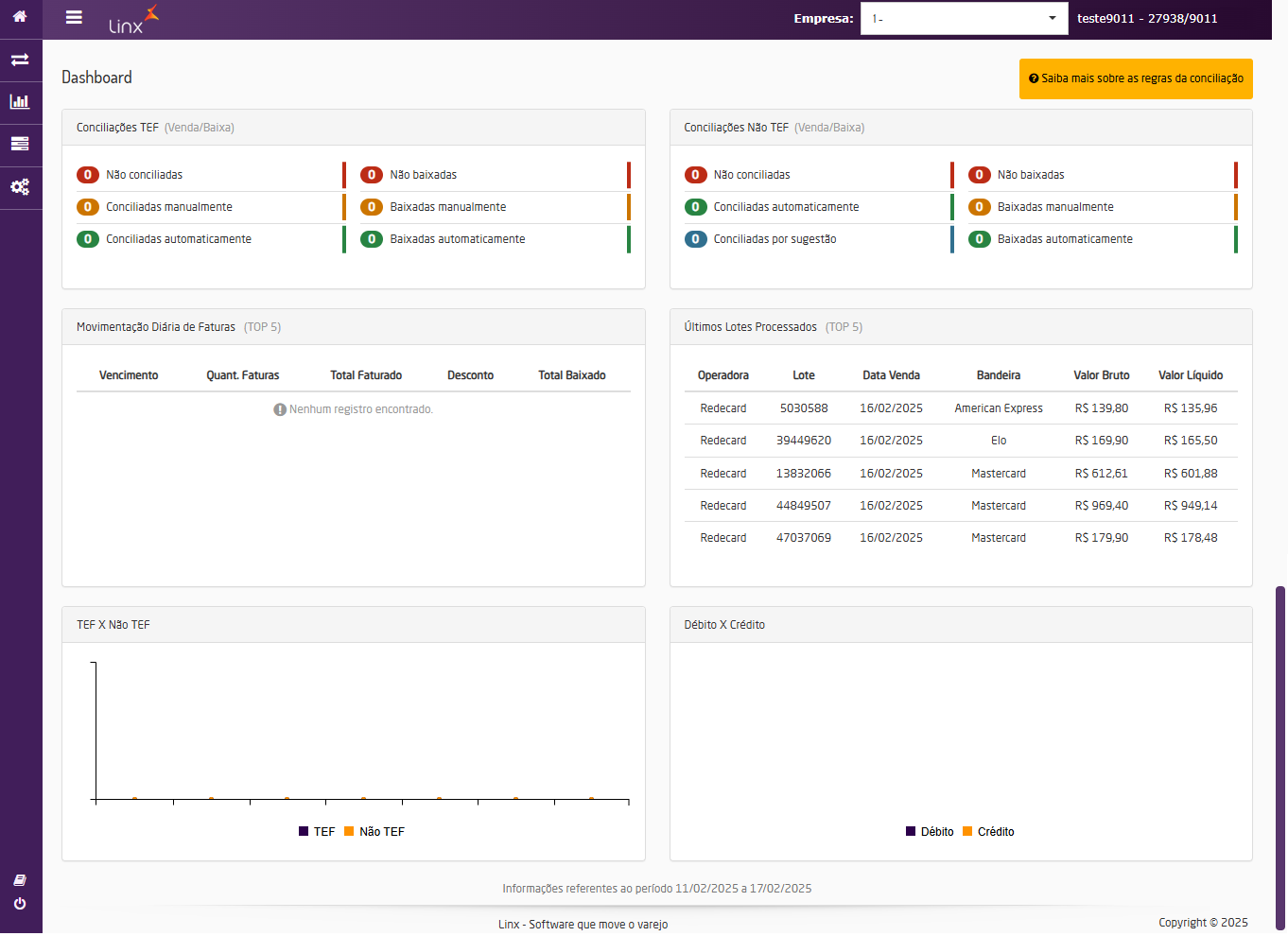
Task: Click the period text 11/02/2025 a 17/02/2025
Action: [743, 889]
